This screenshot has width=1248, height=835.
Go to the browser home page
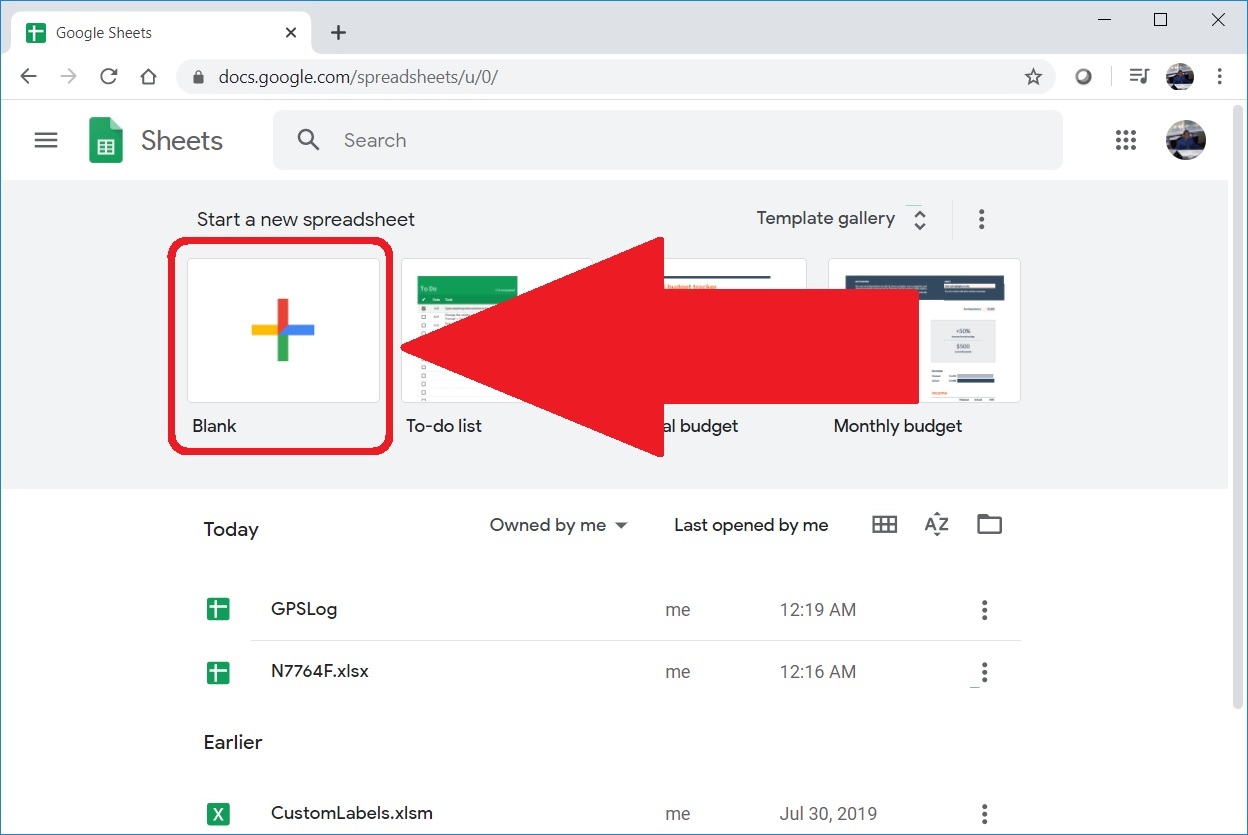coord(148,77)
